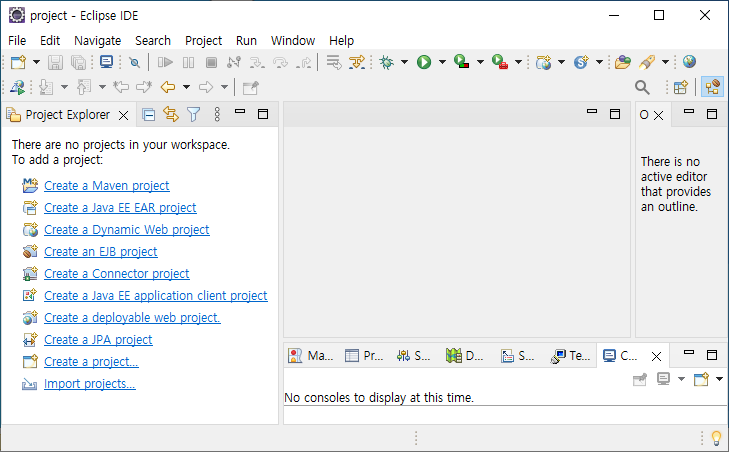Screen dimensions: 729x452
Task: Select the Java EE perspective button
Action: click(712, 87)
